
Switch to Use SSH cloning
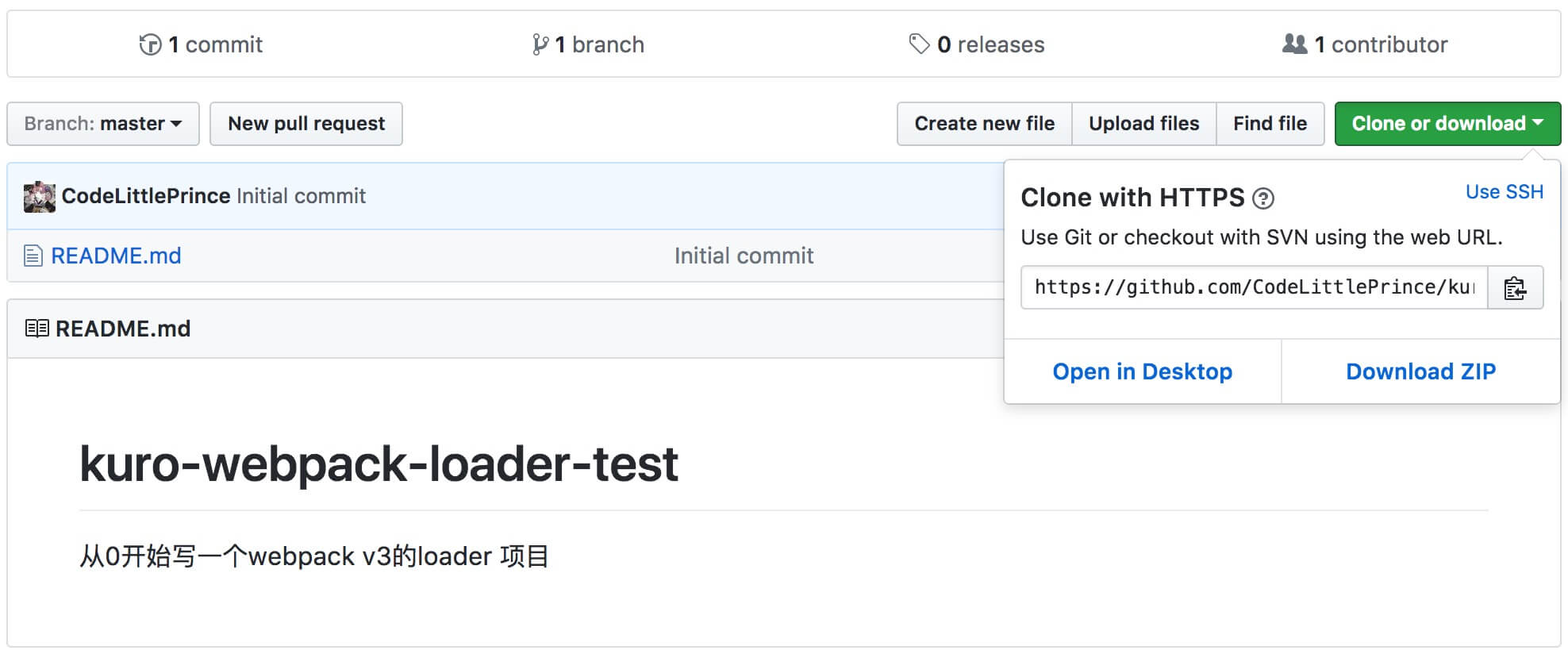tap(1504, 192)
